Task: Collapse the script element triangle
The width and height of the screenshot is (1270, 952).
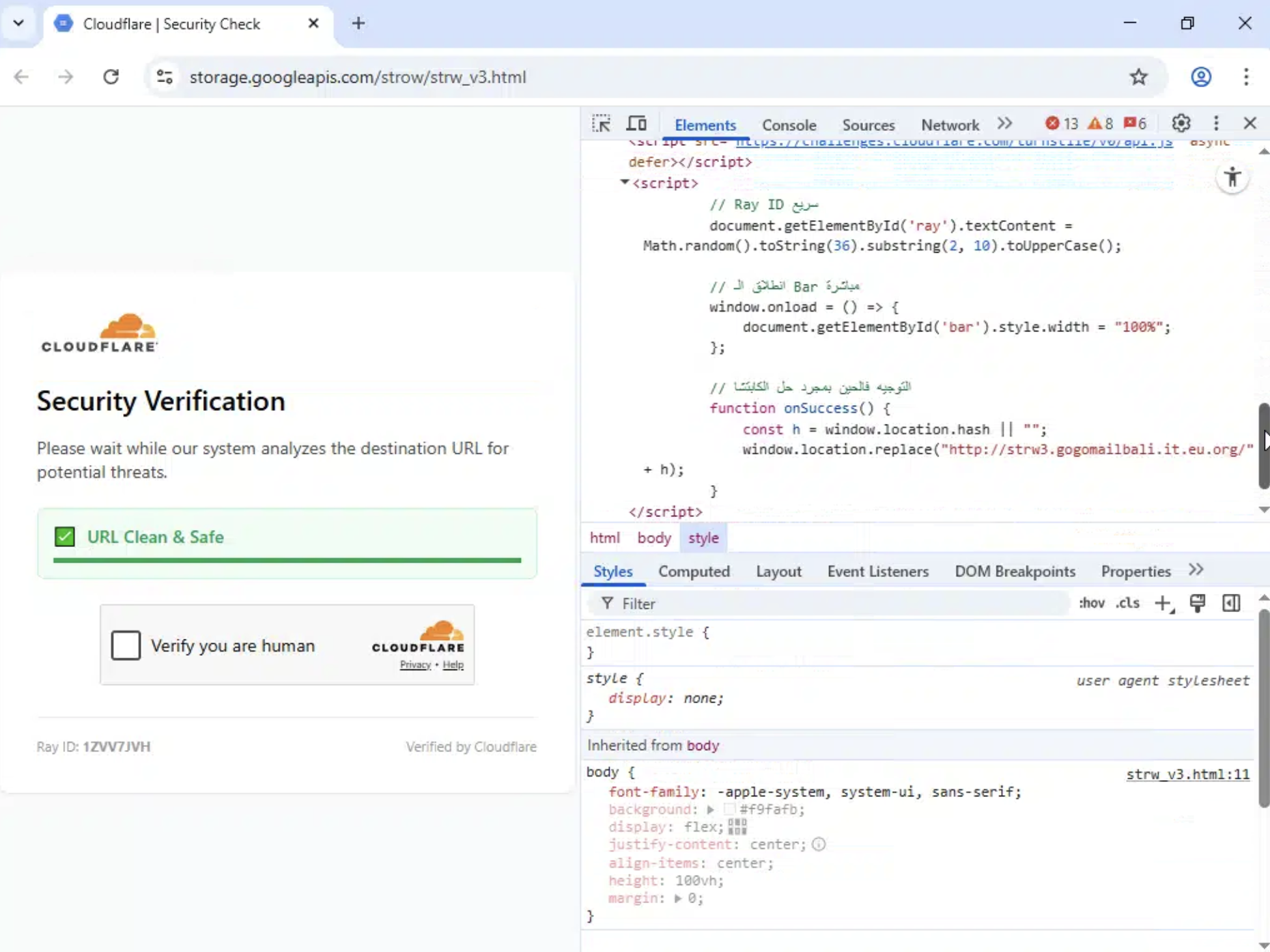Action: [x=625, y=182]
